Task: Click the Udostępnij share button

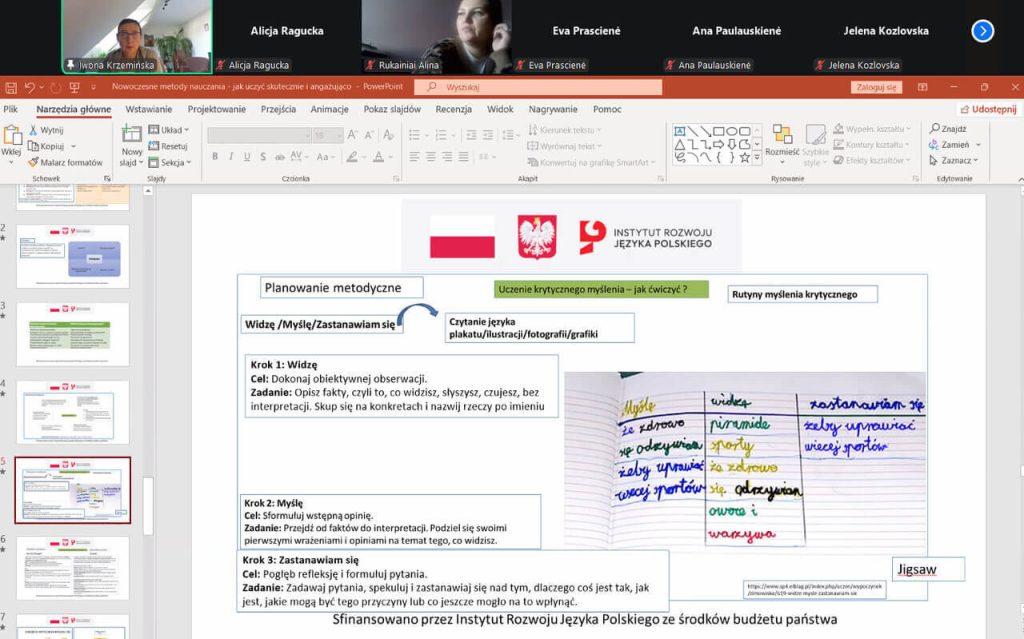Action: pyautogui.click(x=987, y=109)
